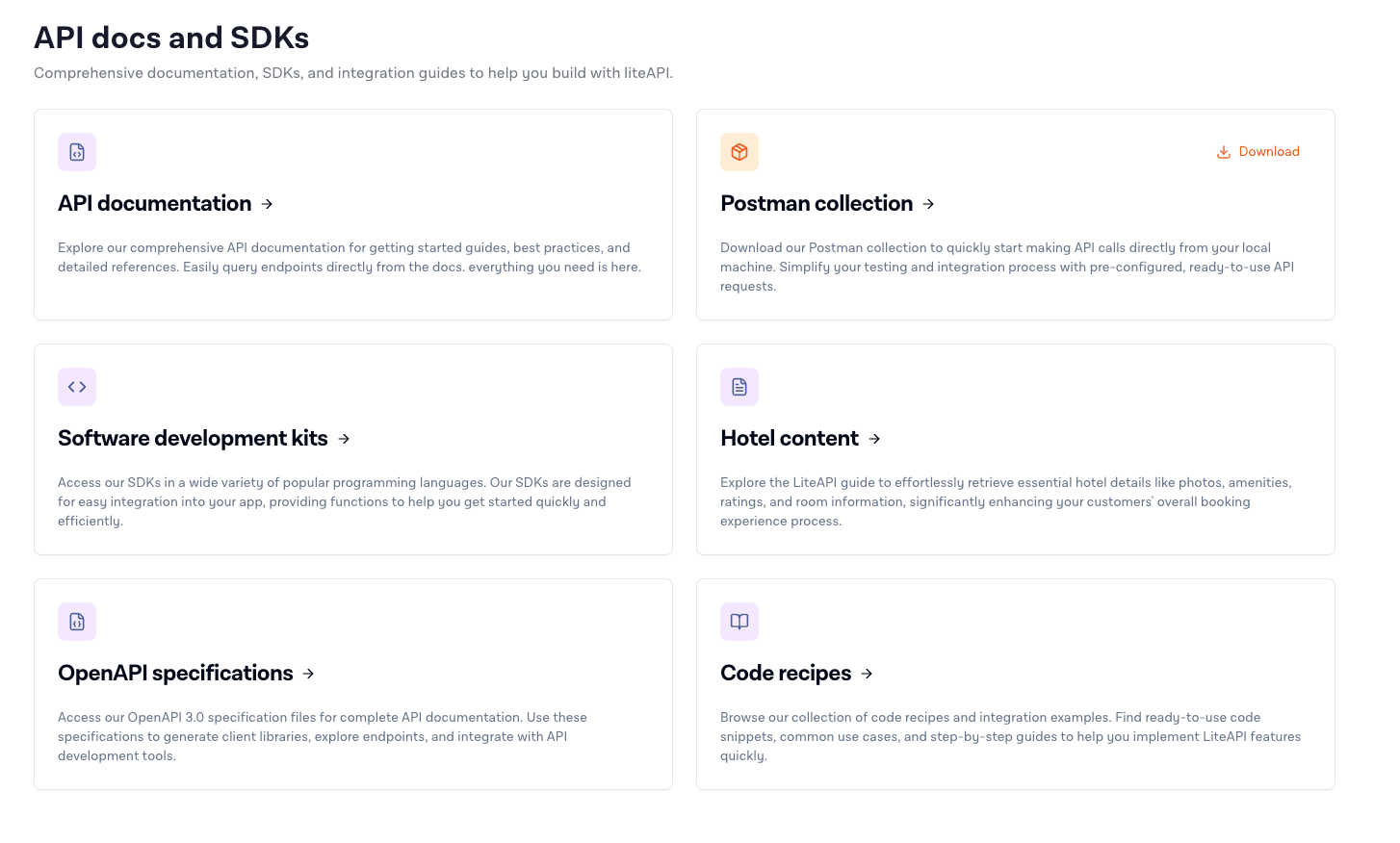Click the OpenAPI specifications file icon
Screen dimensions: 1400x843
click(77, 622)
